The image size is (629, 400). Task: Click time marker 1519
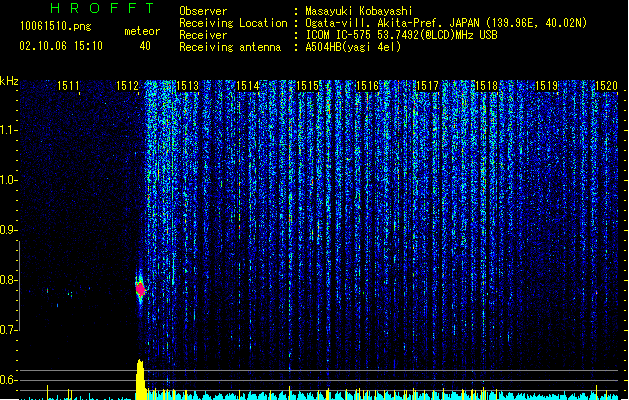[547, 85]
